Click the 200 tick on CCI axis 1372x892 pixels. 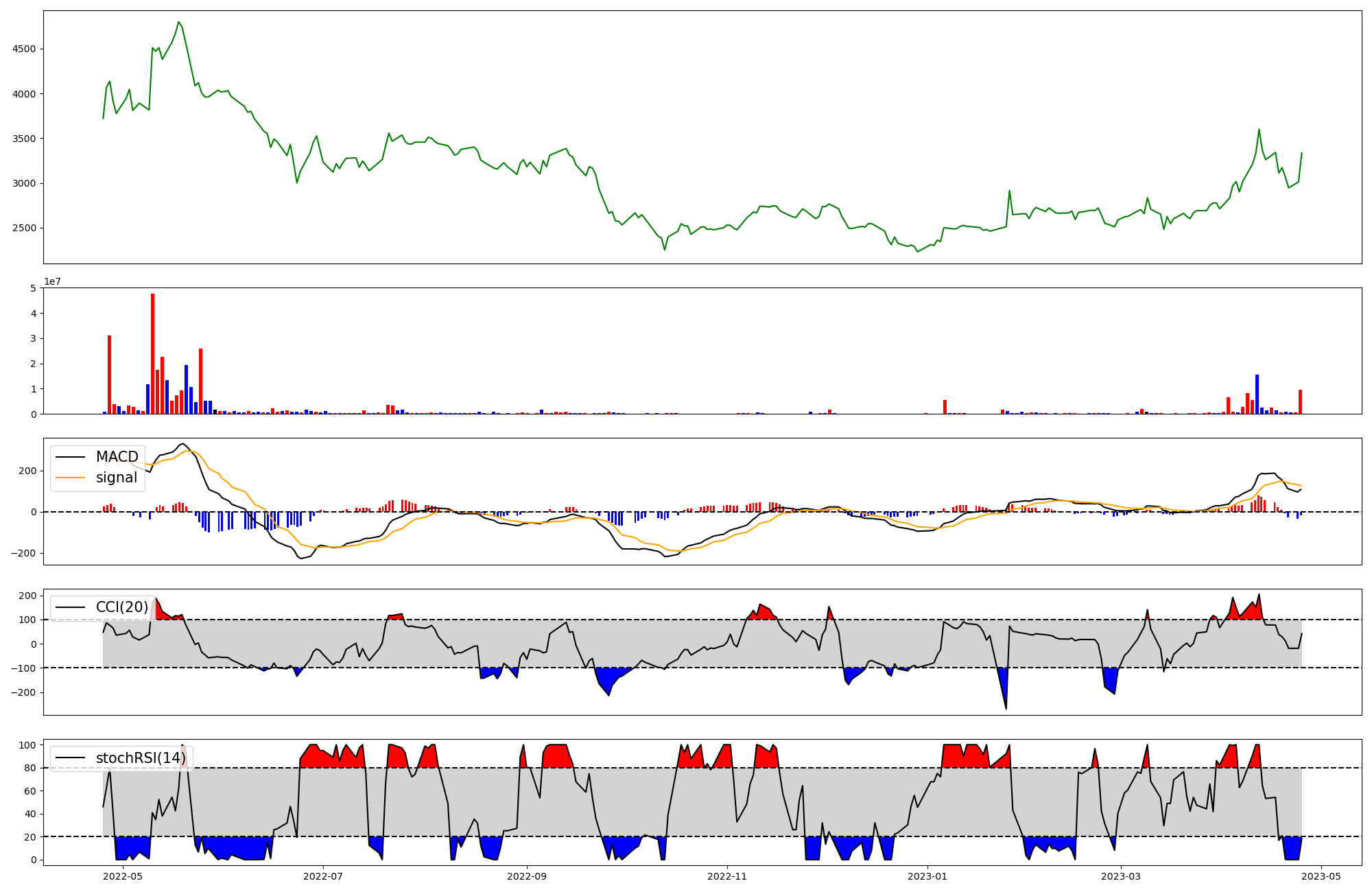click(x=27, y=596)
